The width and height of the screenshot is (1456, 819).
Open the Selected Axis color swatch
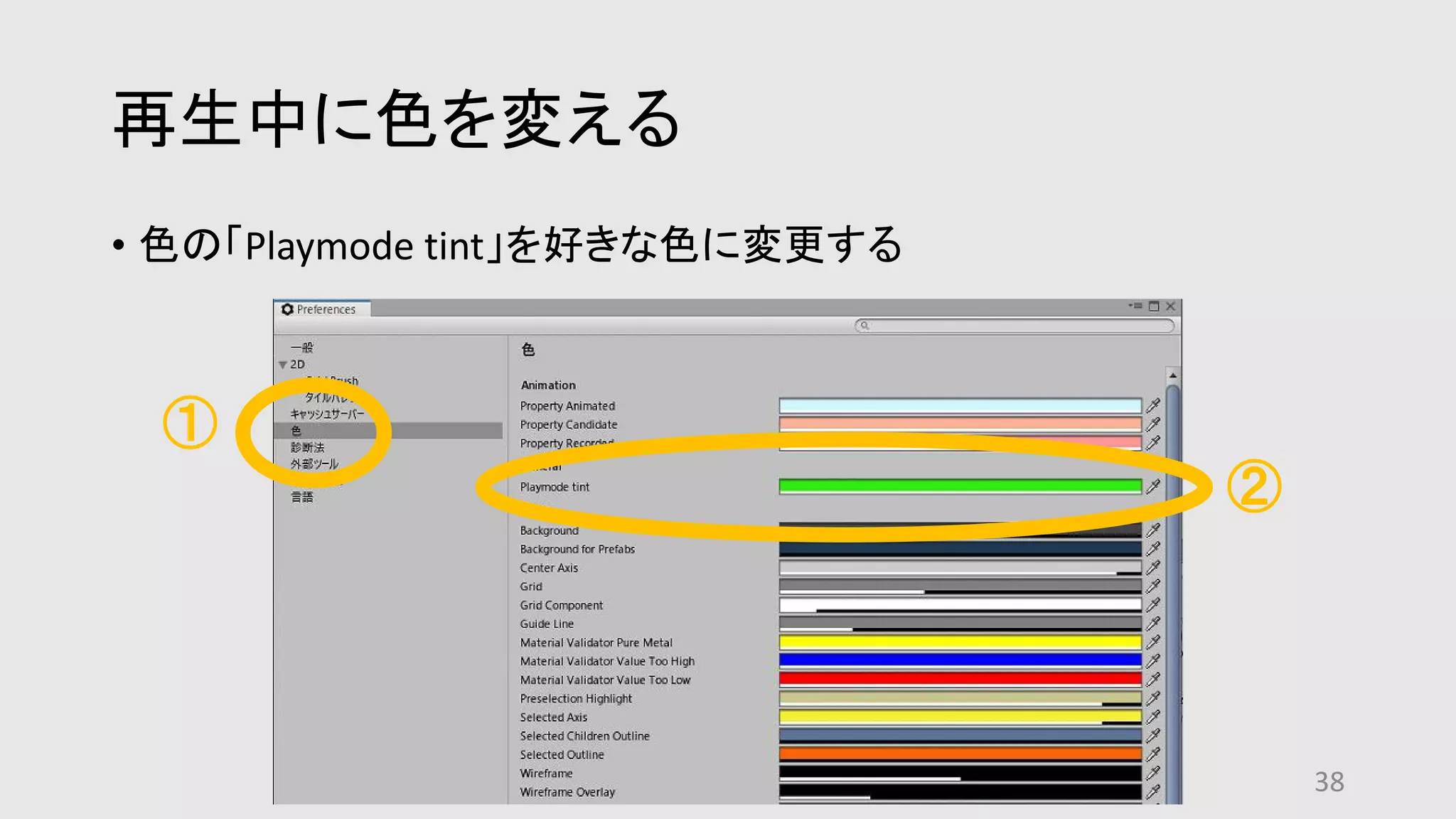click(960, 717)
